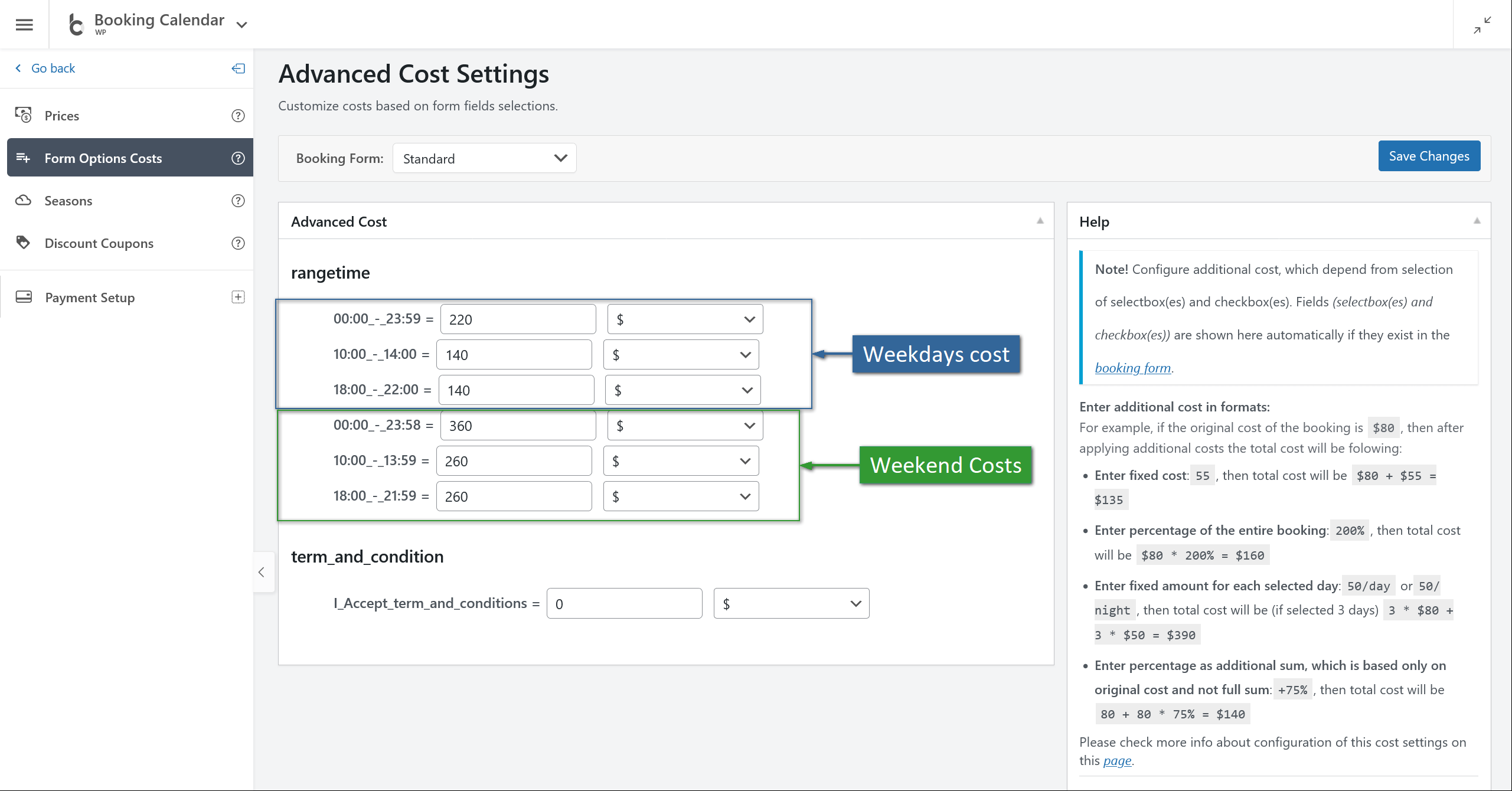Collapse the Advanced Cost panel triangle
Screen dimensions: 1512x791
pyautogui.click(x=1040, y=221)
